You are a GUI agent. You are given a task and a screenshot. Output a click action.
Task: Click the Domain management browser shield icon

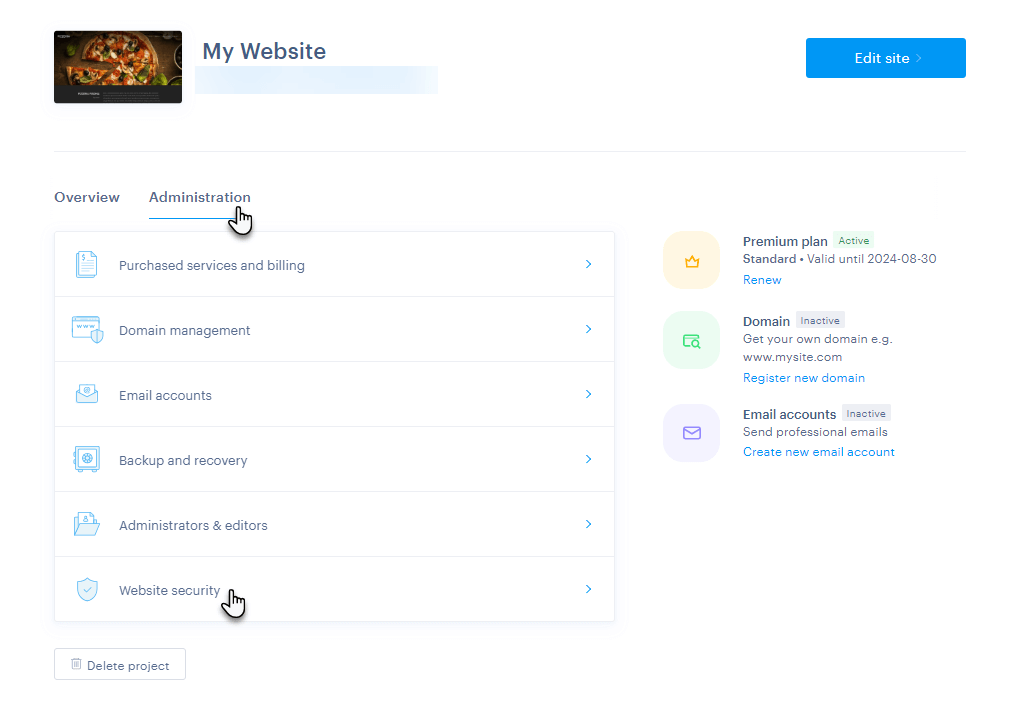(x=87, y=329)
